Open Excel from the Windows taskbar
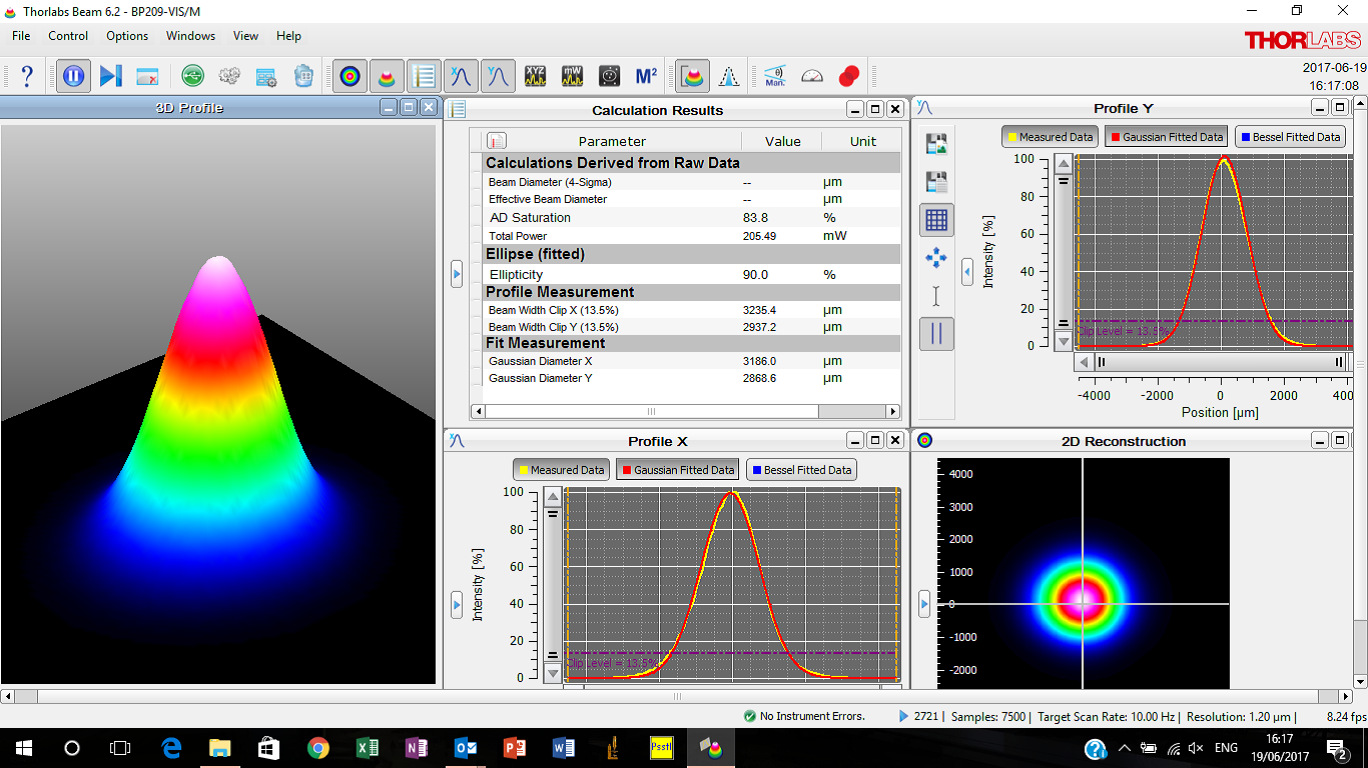This screenshot has width=1368, height=768. pos(367,748)
